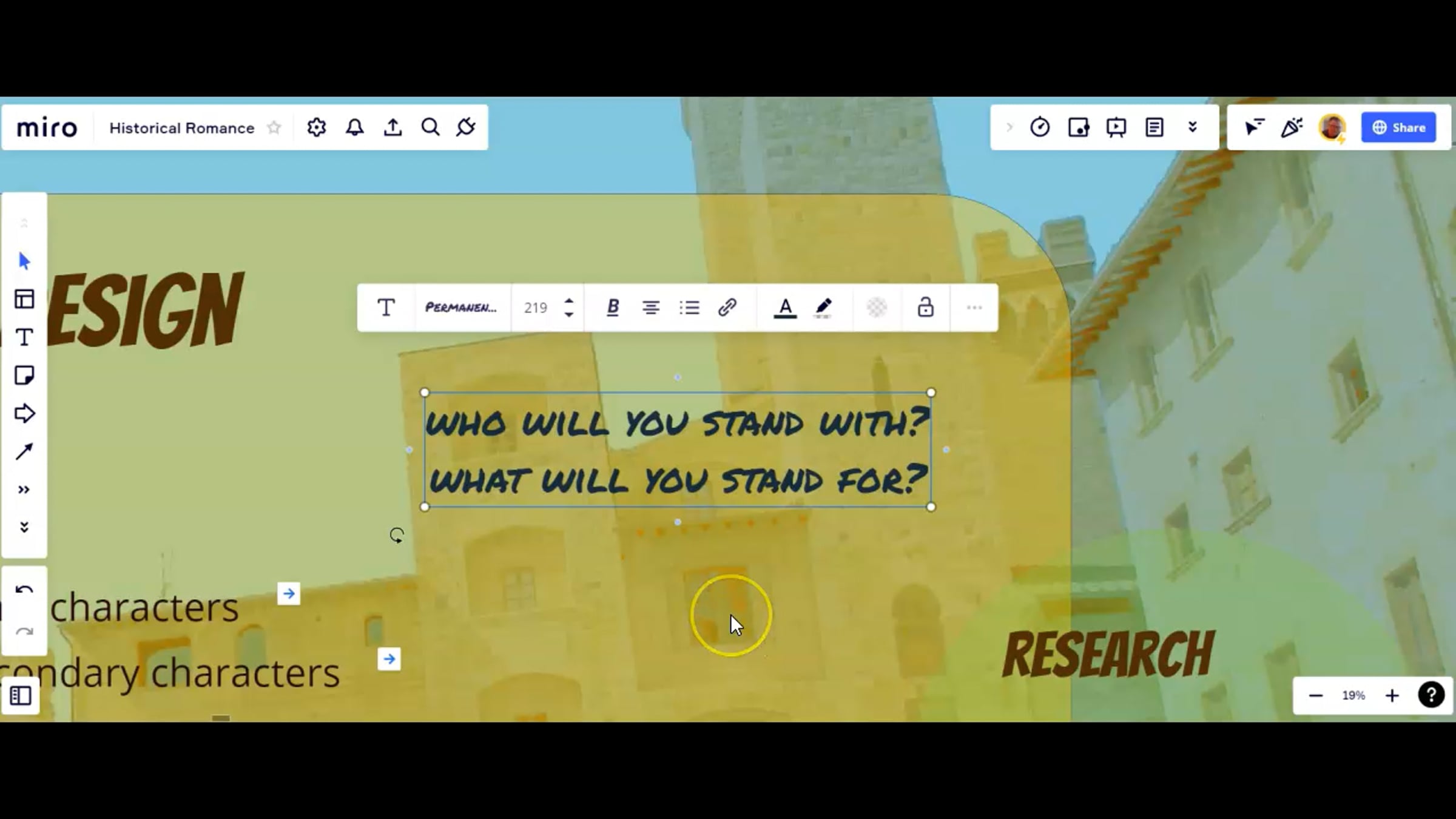The image size is (1456, 819).
Task: Decrease font size with down arrow
Action: [x=569, y=314]
